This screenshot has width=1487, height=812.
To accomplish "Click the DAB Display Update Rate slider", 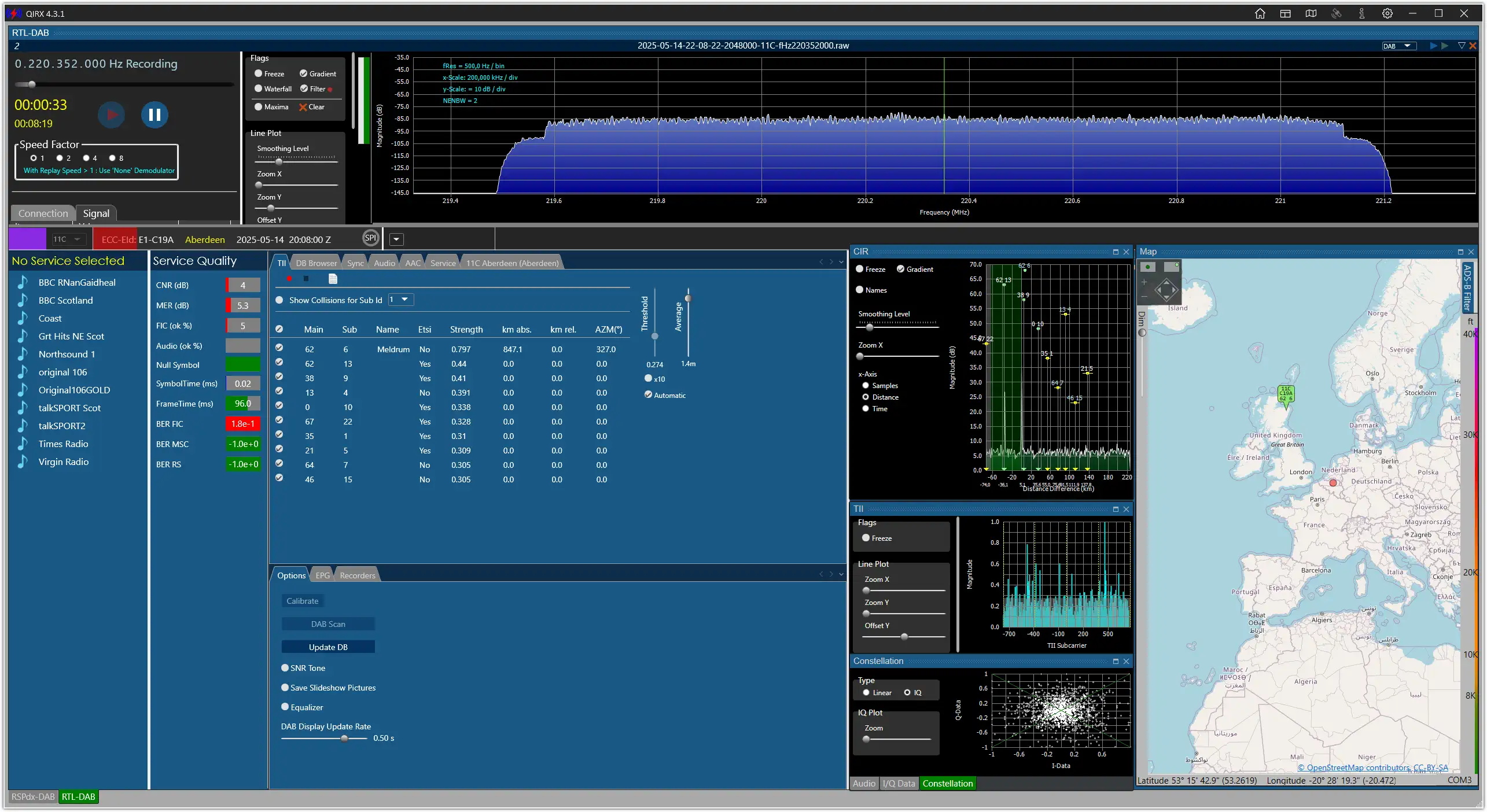I will pos(324,739).
